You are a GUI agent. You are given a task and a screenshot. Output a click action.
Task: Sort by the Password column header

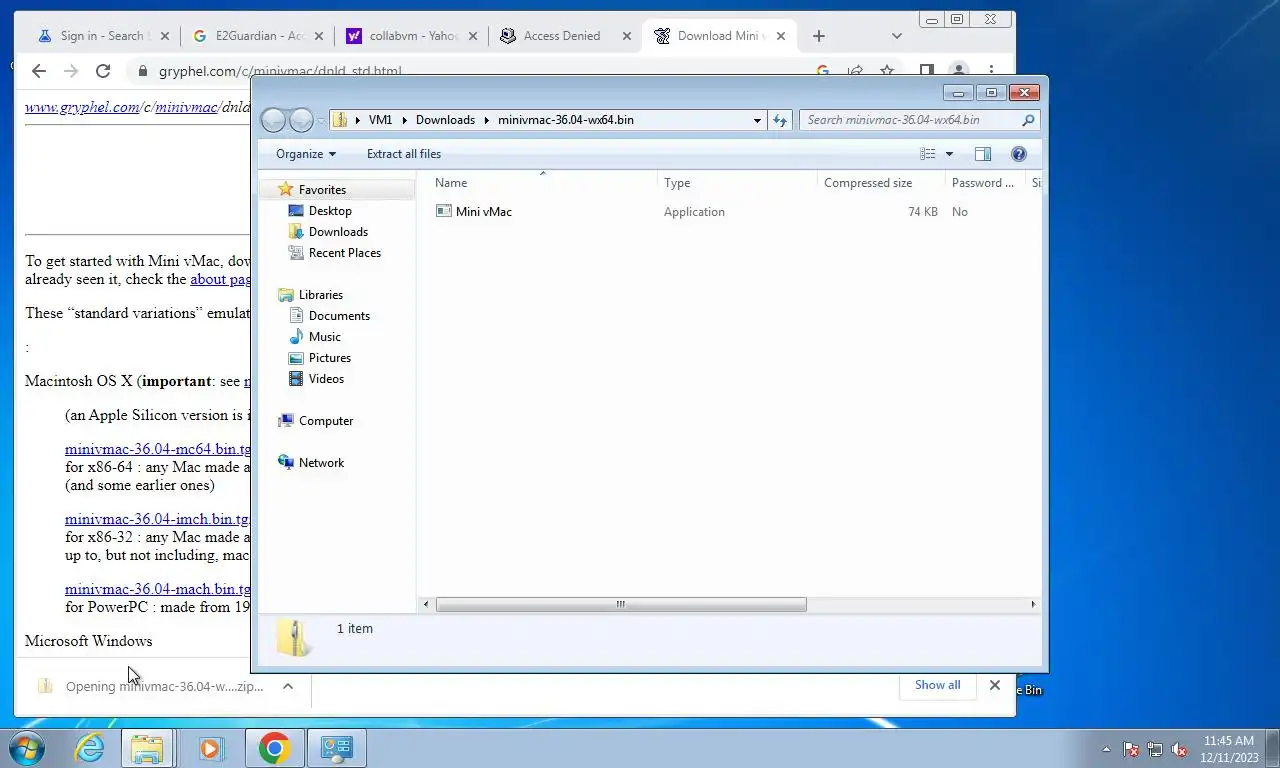point(985,183)
